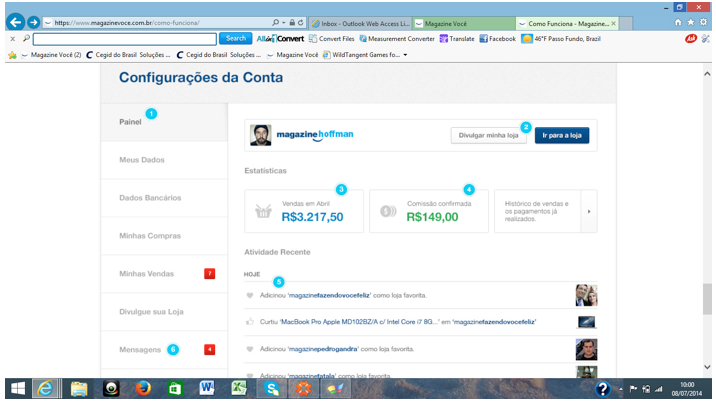Open Skype from the taskbar
The image size is (716, 404).
click(x=272, y=388)
